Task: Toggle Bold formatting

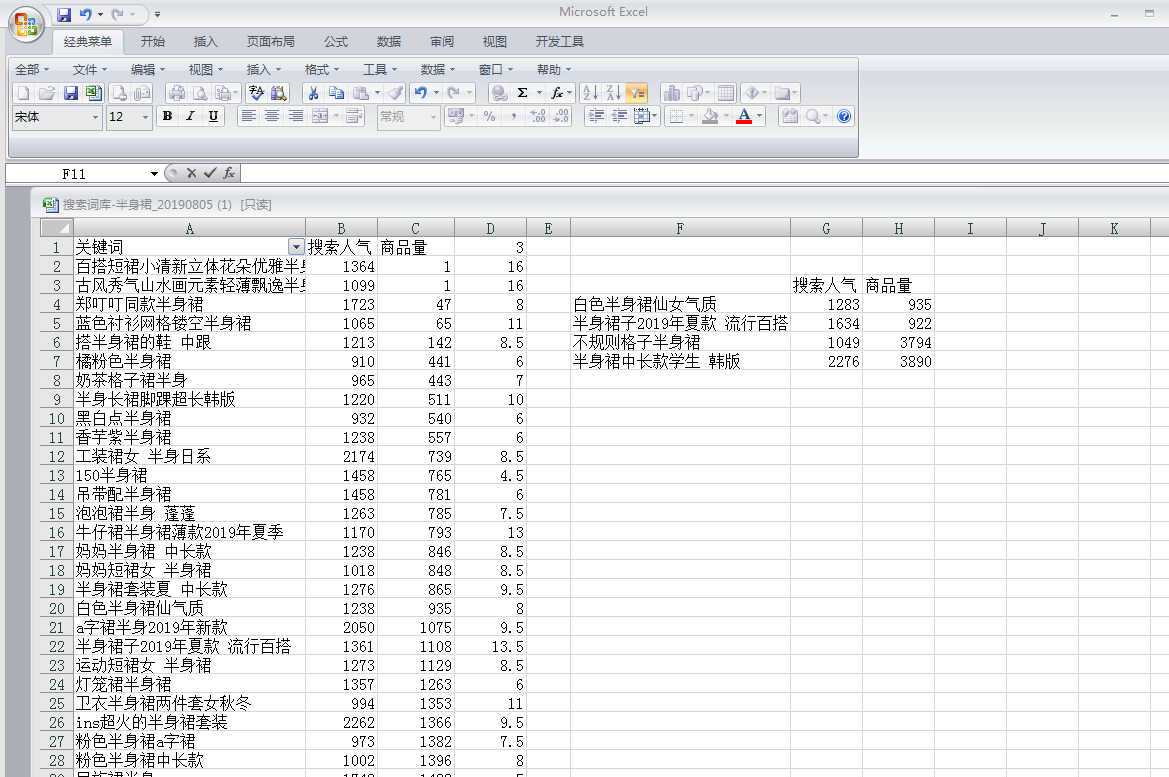Action: click(167, 117)
